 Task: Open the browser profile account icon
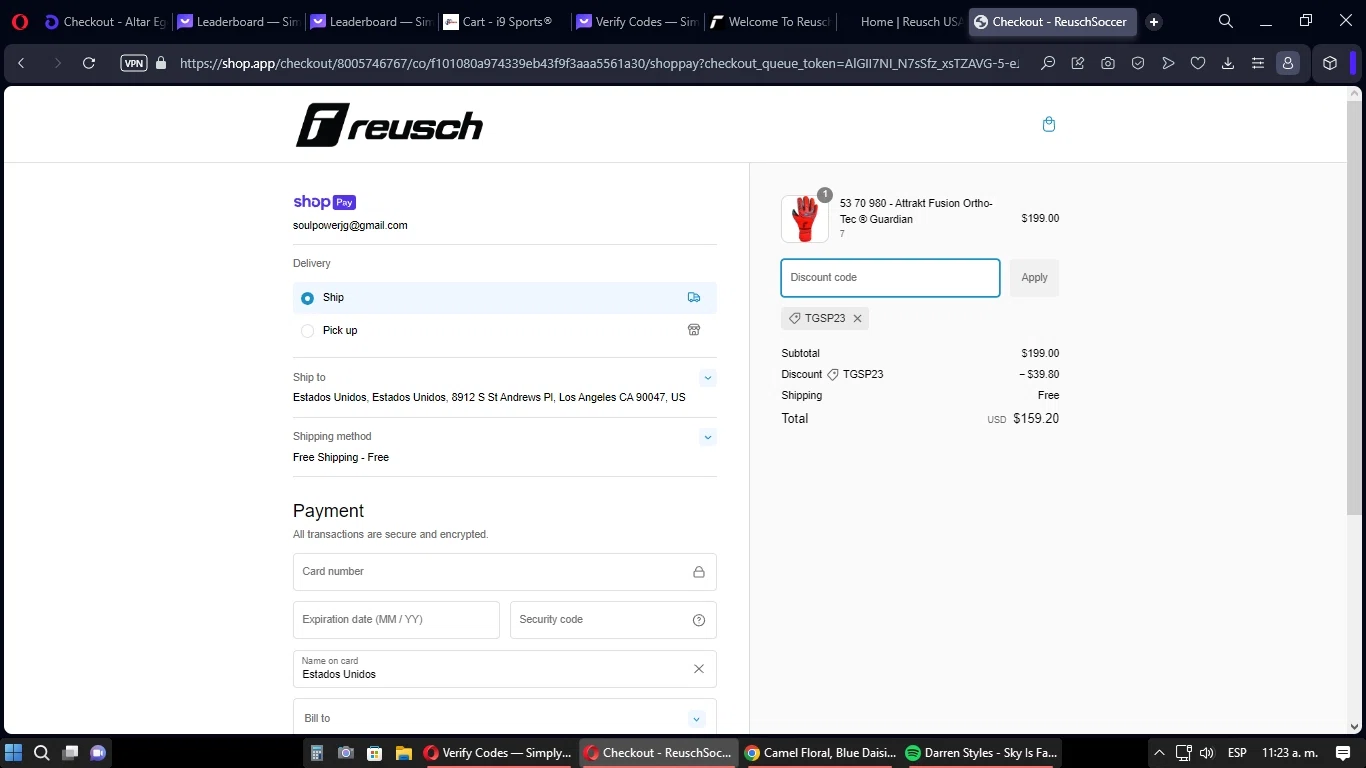pyautogui.click(x=1288, y=63)
